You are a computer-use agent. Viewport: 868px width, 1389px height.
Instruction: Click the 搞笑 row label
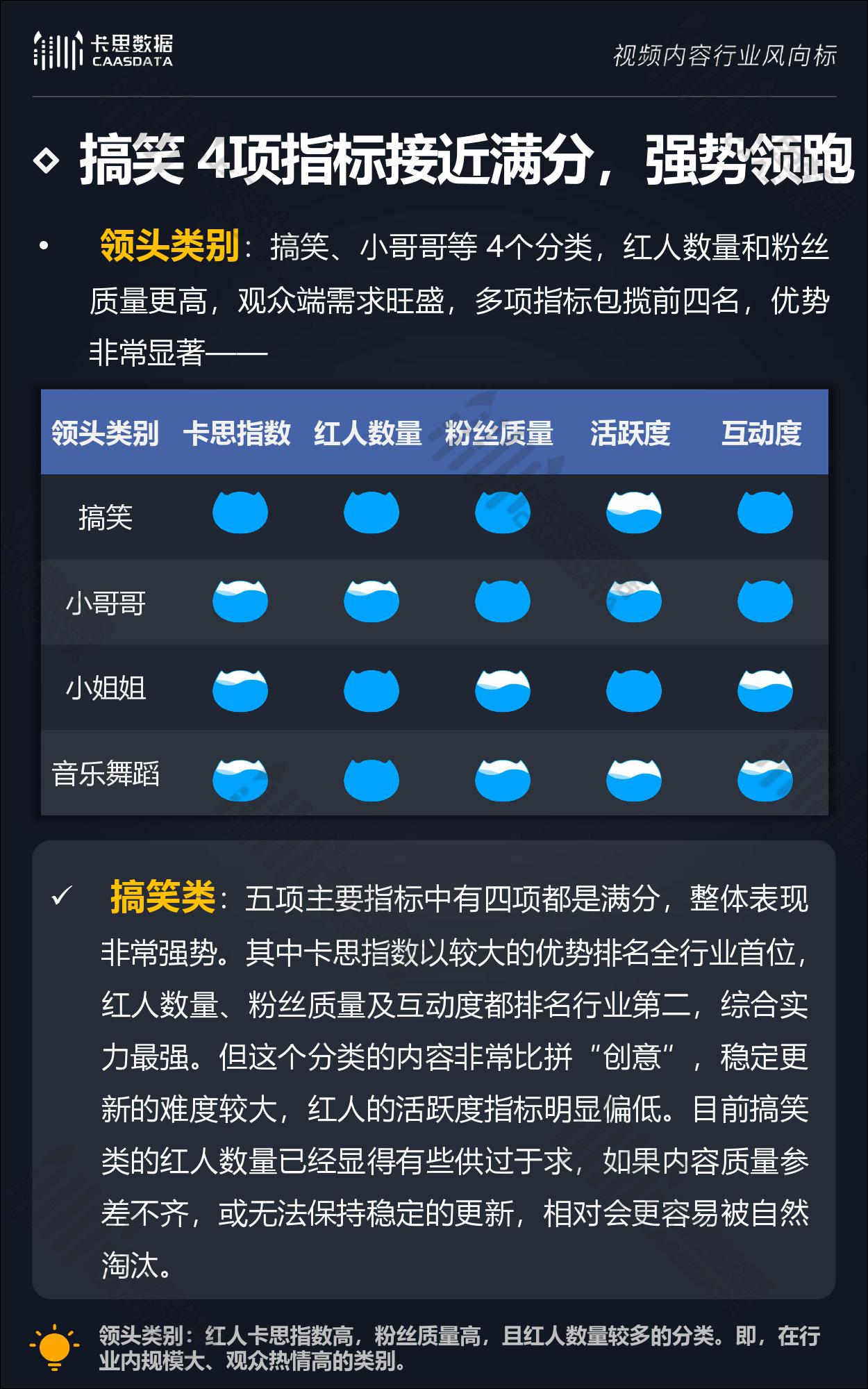(105, 517)
